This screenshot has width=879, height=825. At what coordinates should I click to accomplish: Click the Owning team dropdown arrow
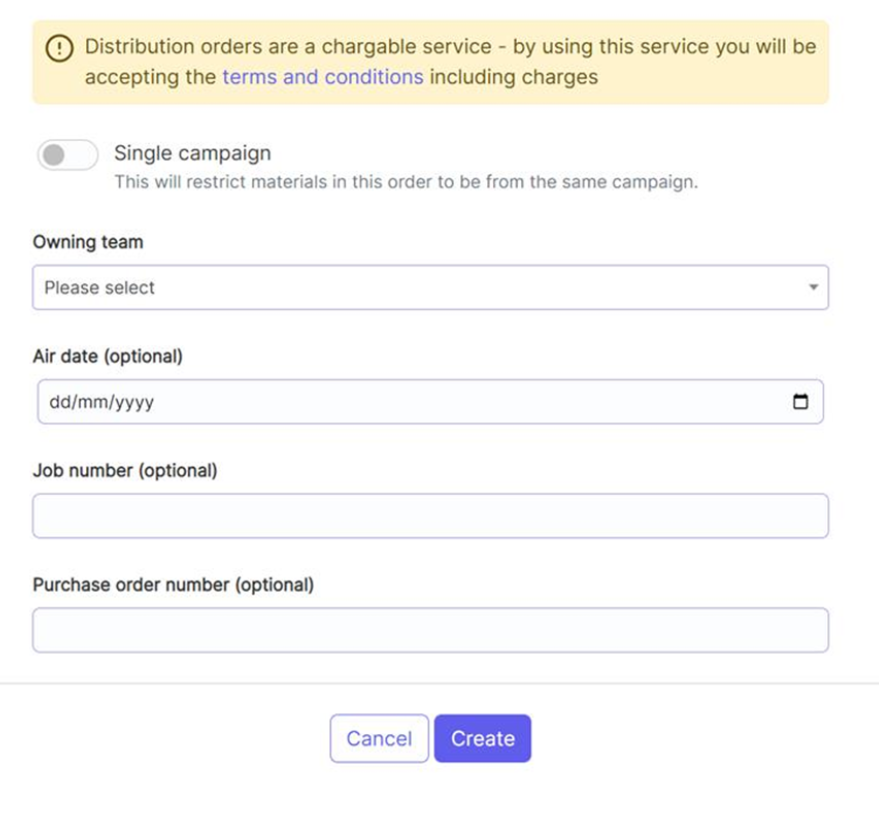click(x=813, y=288)
